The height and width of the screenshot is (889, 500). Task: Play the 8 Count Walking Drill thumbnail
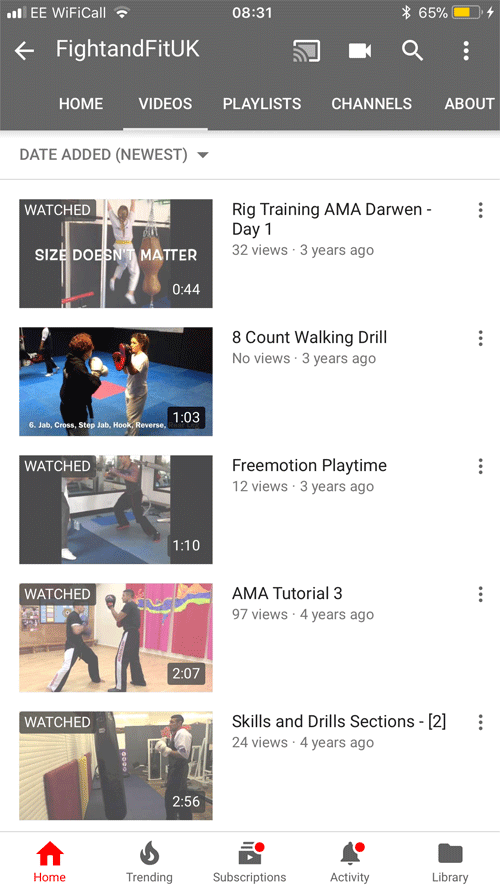click(116, 382)
